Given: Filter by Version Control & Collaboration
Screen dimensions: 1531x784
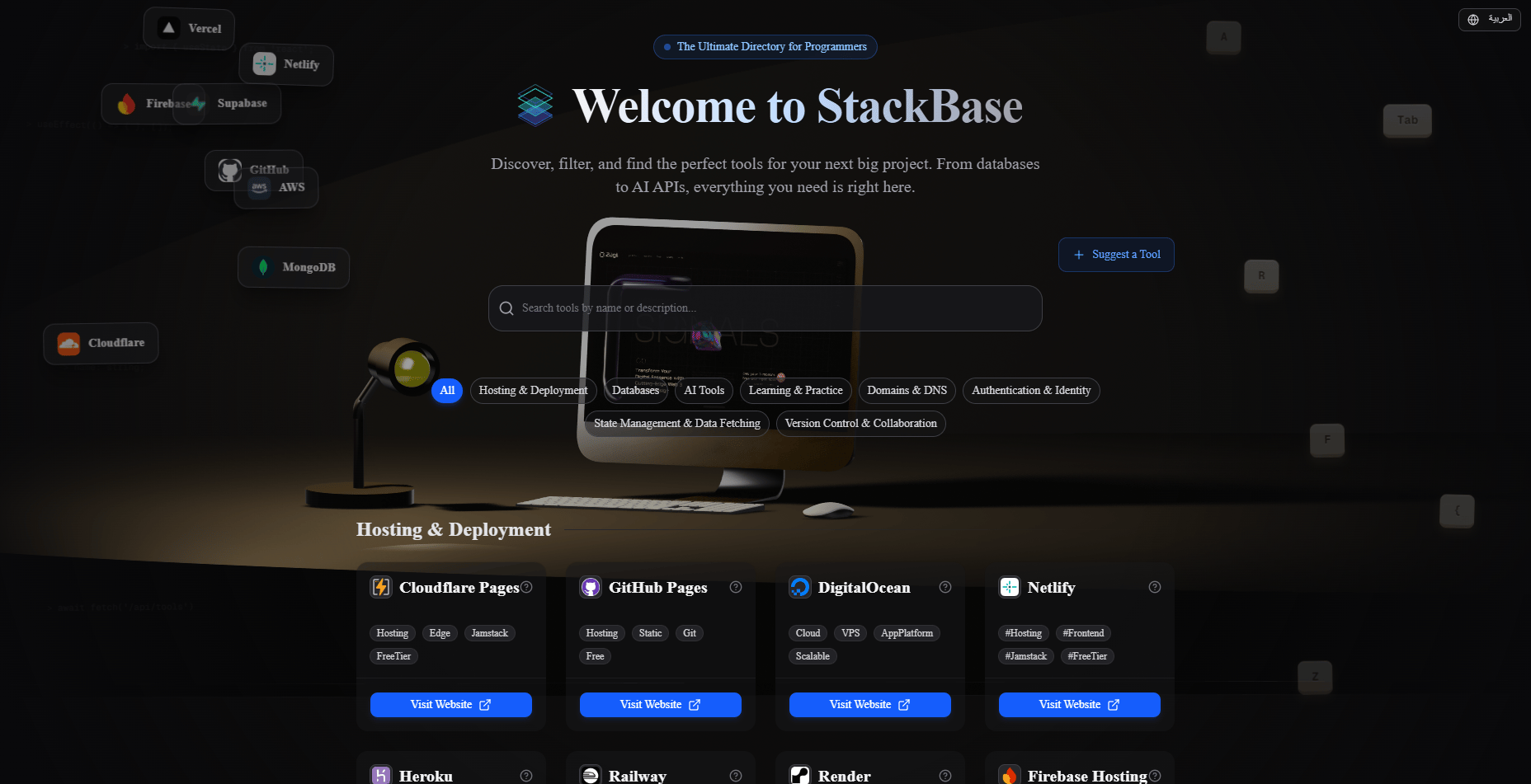Looking at the screenshot, I should [x=860, y=424].
